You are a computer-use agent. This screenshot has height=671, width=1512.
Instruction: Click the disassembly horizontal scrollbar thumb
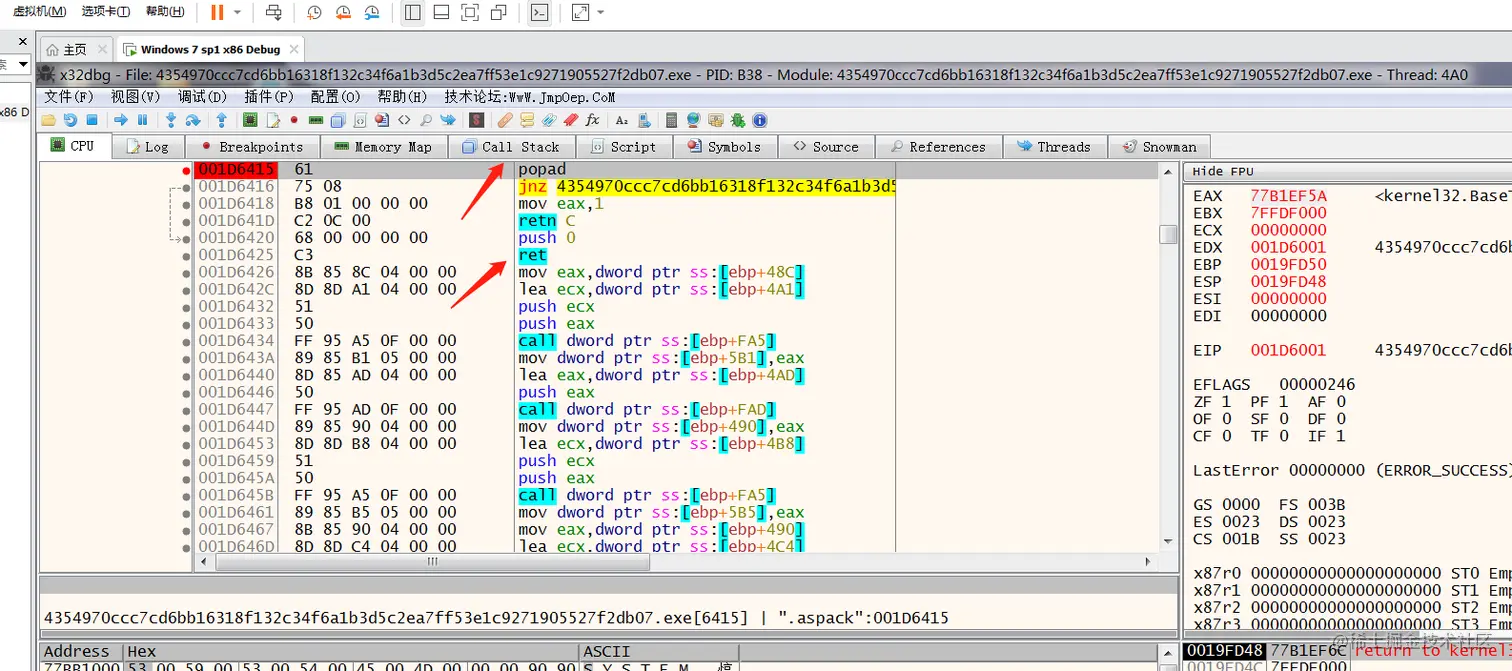(433, 562)
